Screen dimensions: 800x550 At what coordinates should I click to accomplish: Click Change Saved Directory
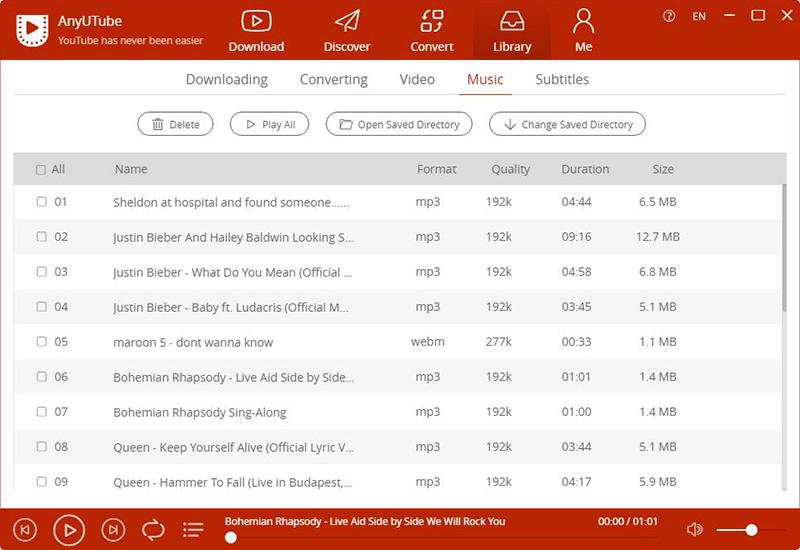pos(567,124)
